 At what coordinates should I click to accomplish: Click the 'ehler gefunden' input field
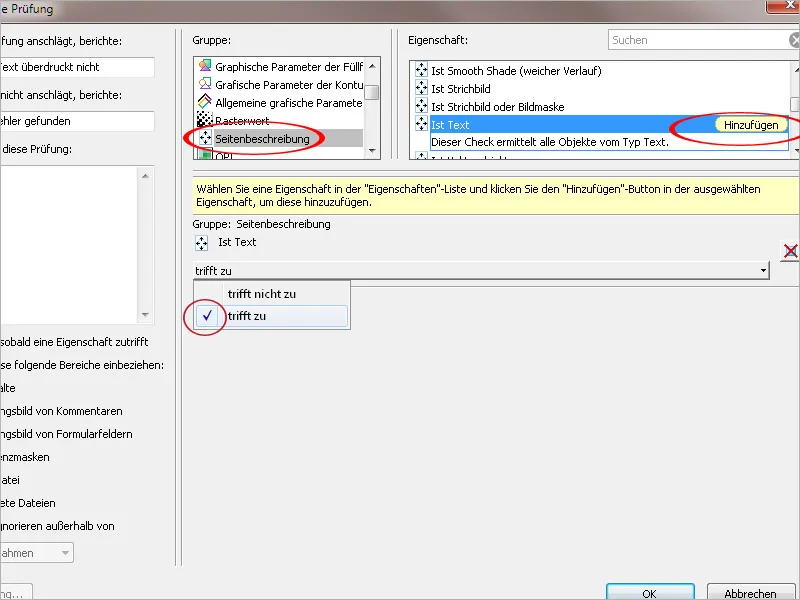pos(77,121)
